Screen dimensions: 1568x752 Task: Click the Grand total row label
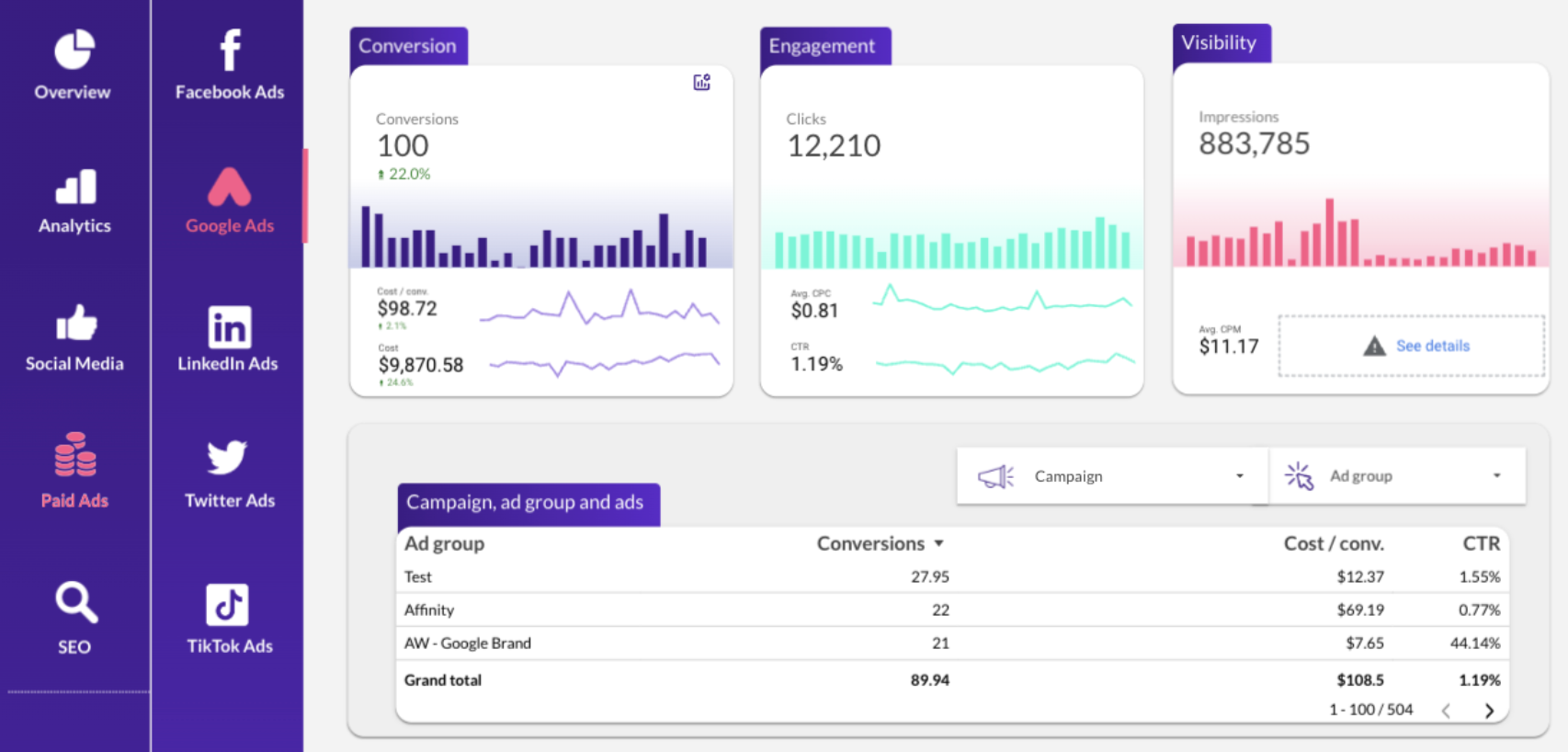(443, 680)
